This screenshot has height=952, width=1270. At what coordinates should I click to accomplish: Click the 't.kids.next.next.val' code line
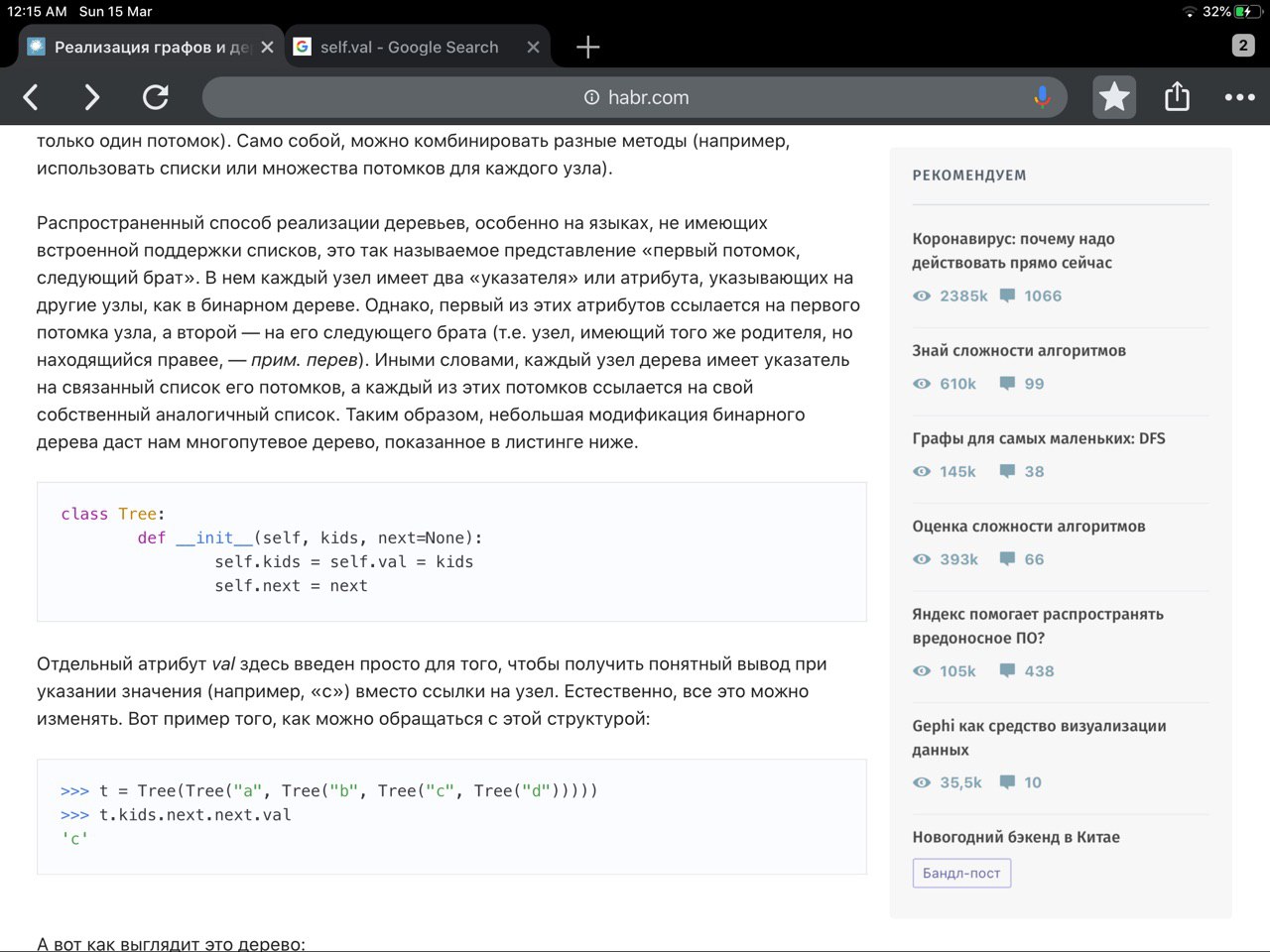pyautogui.click(x=176, y=815)
